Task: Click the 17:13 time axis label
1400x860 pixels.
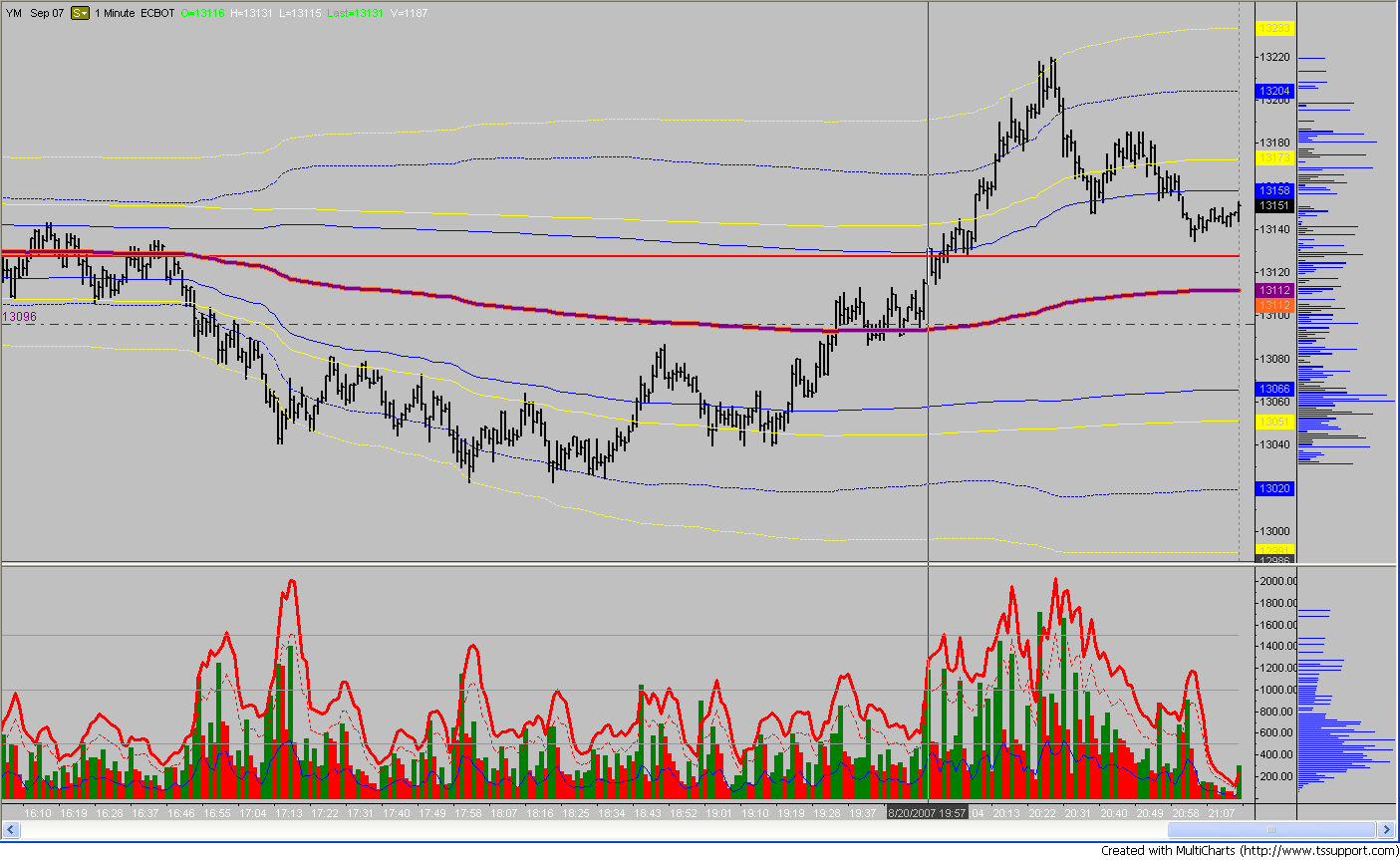Action: tap(289, 813)
